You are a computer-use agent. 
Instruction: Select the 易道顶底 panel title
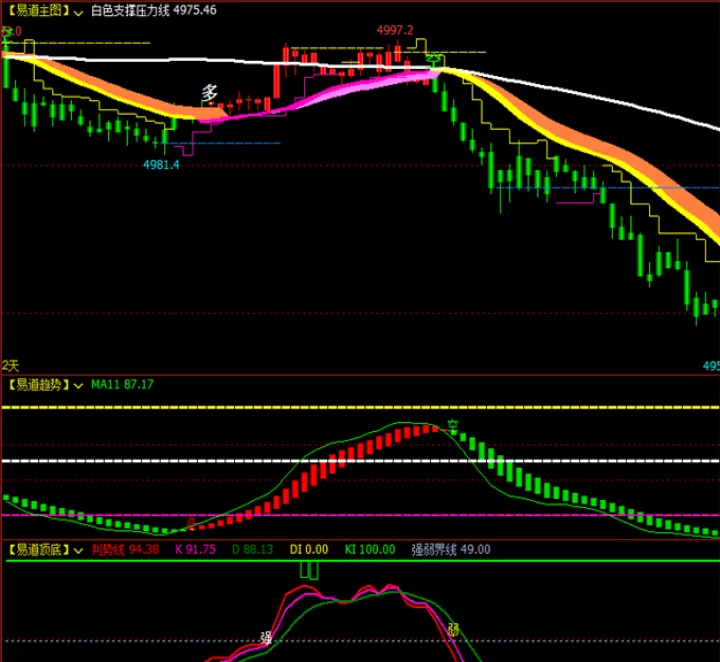(x=36, y=549)
